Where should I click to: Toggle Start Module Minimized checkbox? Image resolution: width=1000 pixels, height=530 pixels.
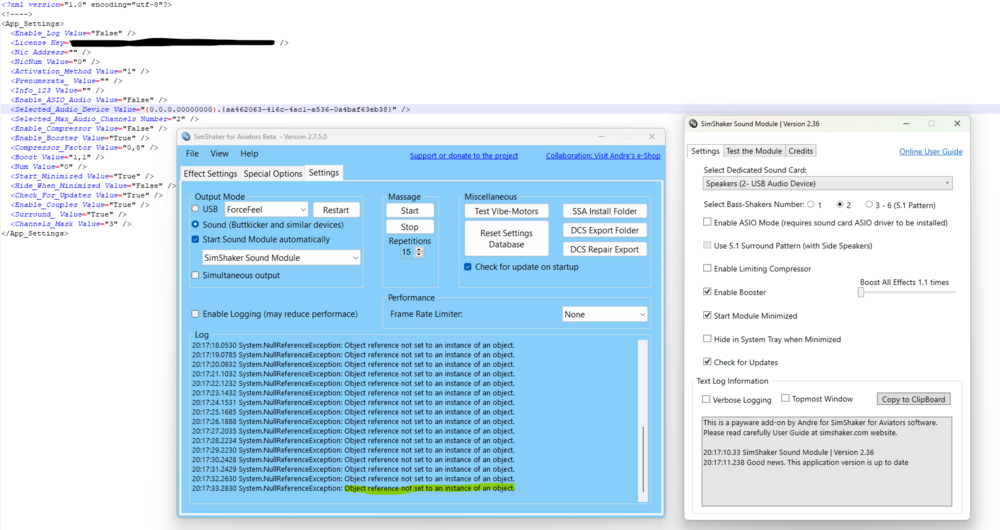[707, 315]
